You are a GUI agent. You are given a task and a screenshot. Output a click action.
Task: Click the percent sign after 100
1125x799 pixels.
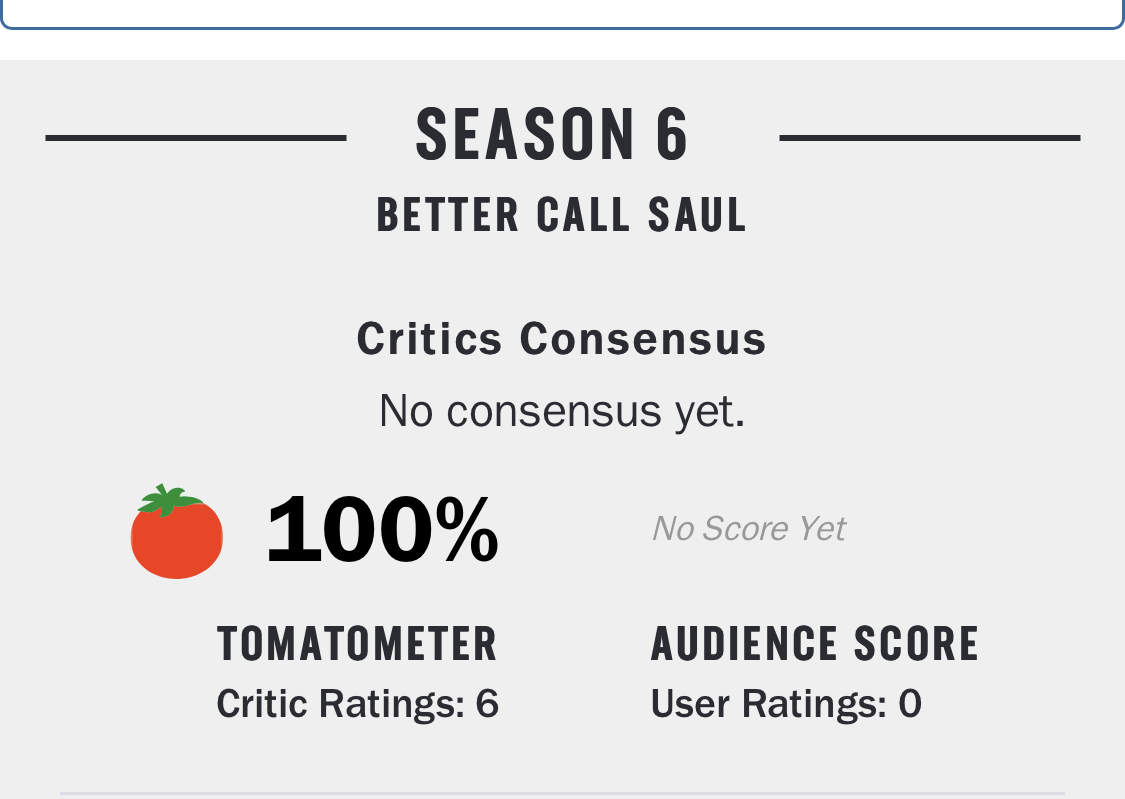[466, 530]
